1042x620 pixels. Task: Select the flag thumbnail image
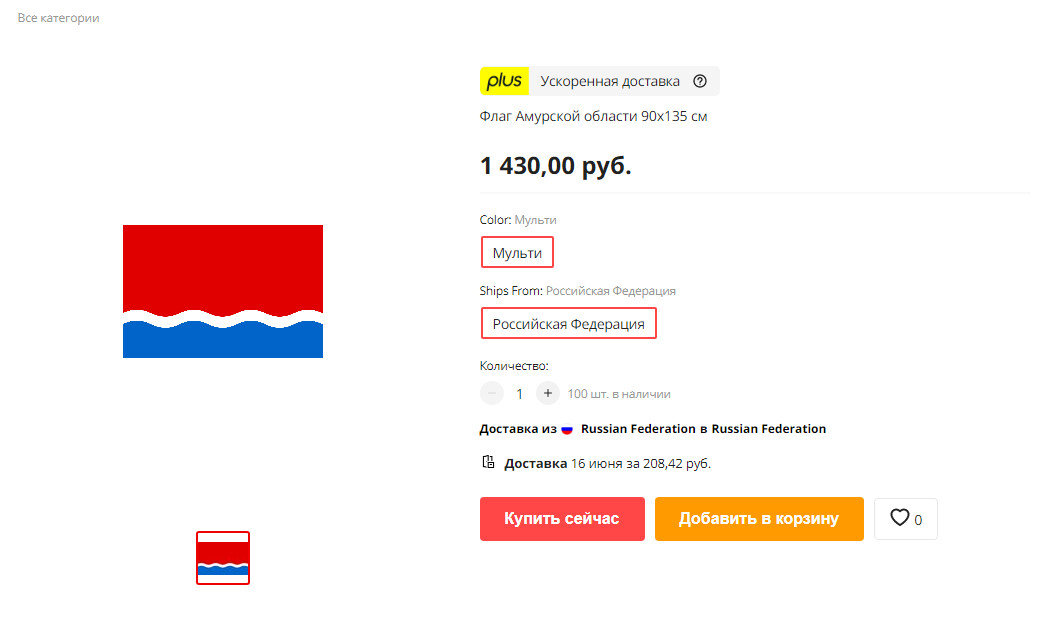[x=223, y=558]
